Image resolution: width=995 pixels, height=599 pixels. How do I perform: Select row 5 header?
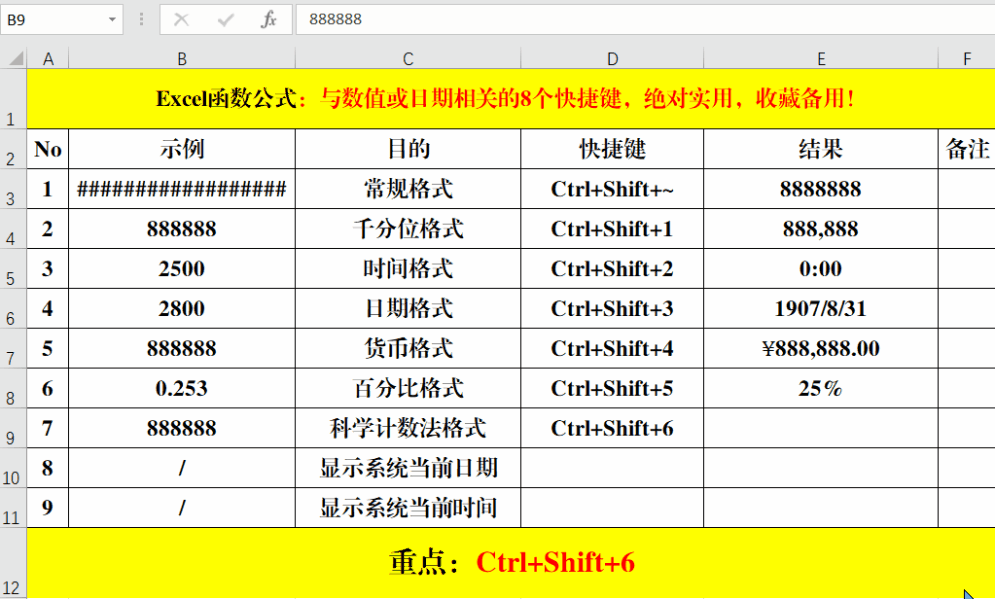13,268
